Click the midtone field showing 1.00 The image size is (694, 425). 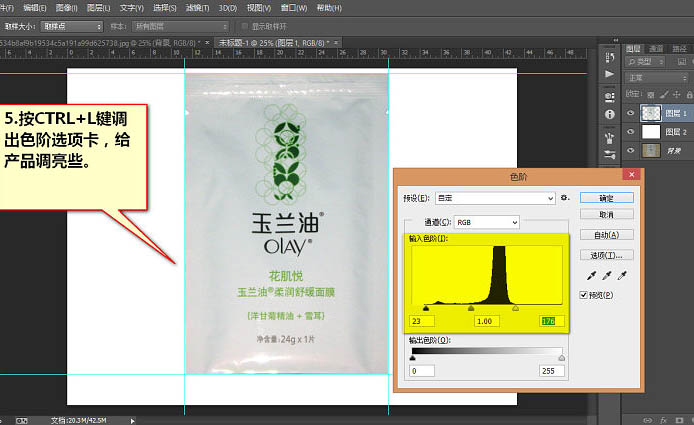click(487, 321)
